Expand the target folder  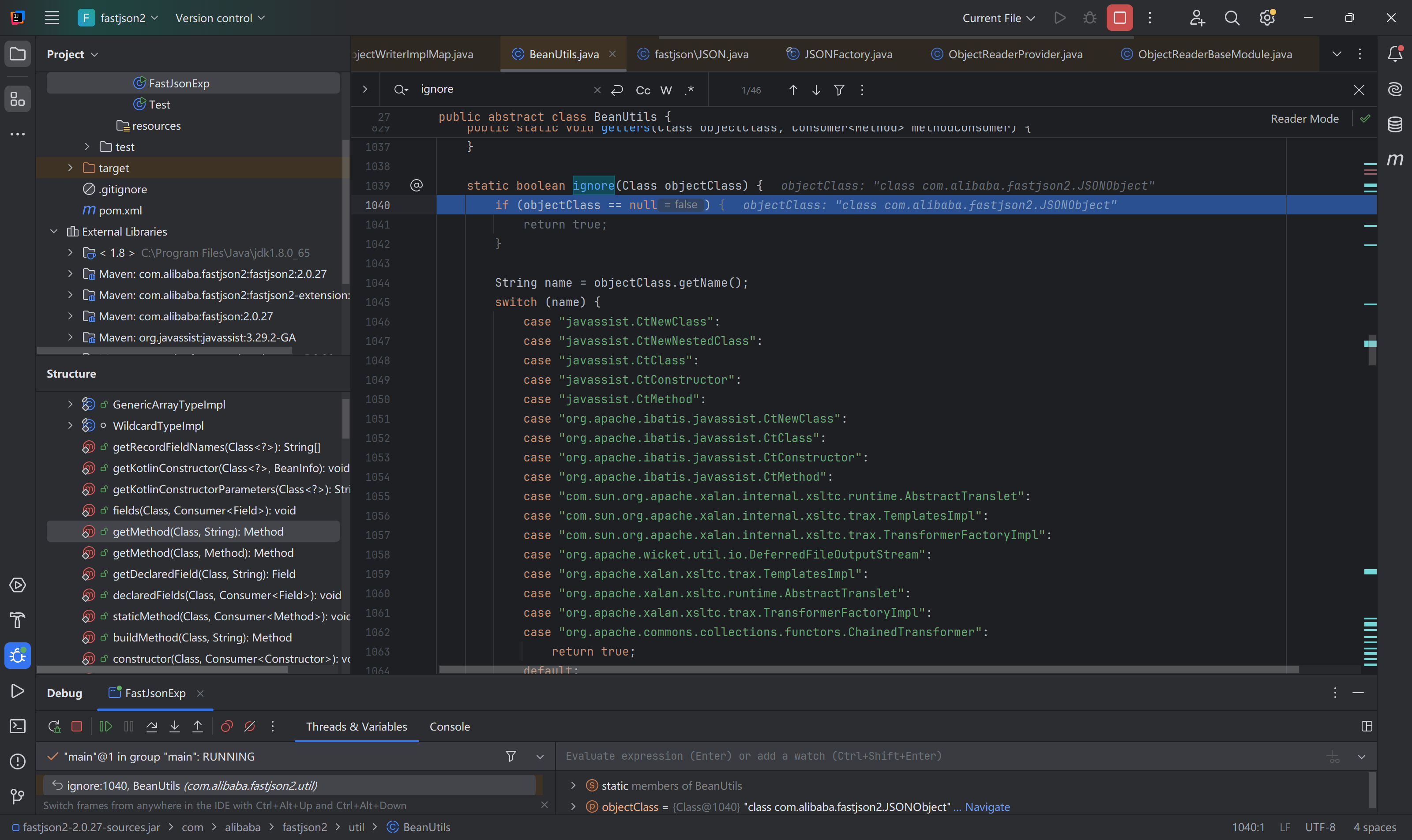70,168
